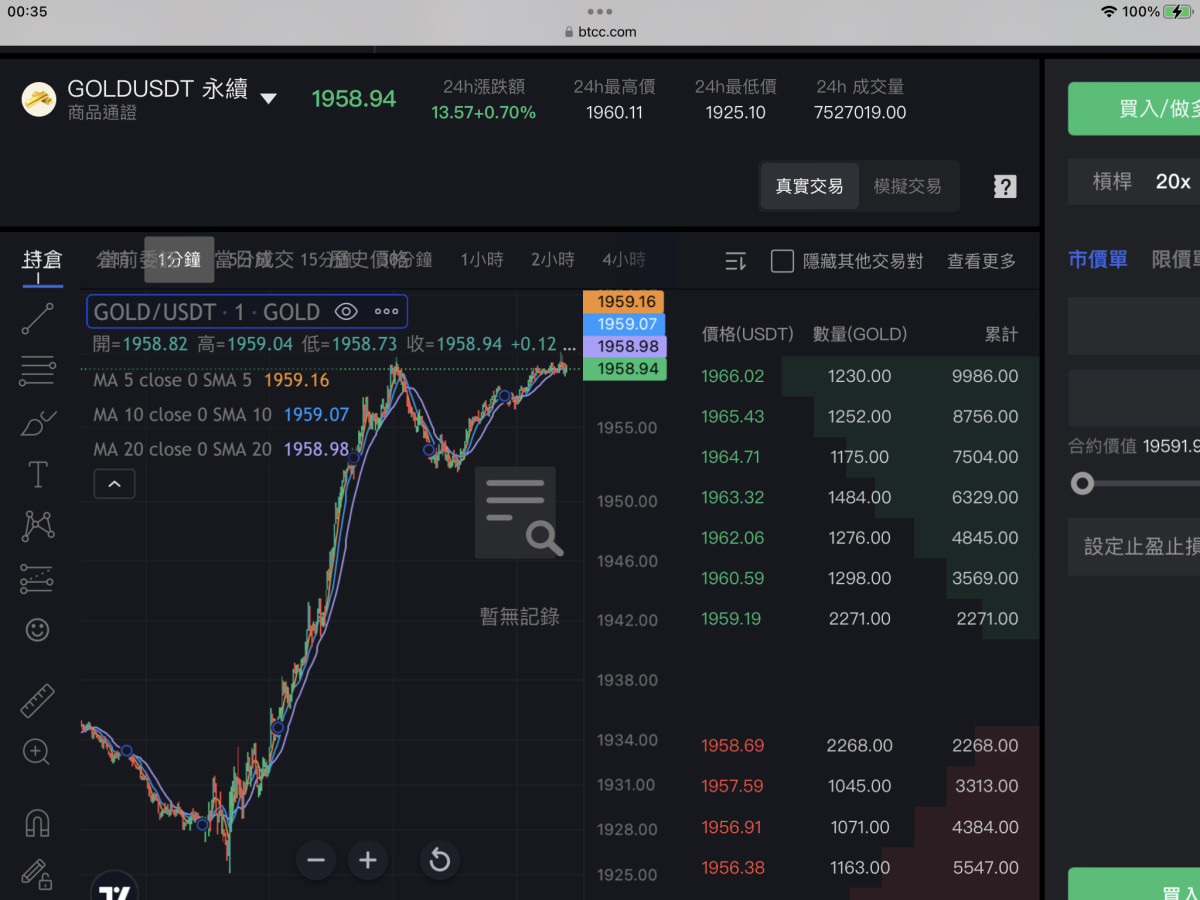The image size is (1200, 900).
Task: Zoom out chart with minus button
Action: [316, 860]
